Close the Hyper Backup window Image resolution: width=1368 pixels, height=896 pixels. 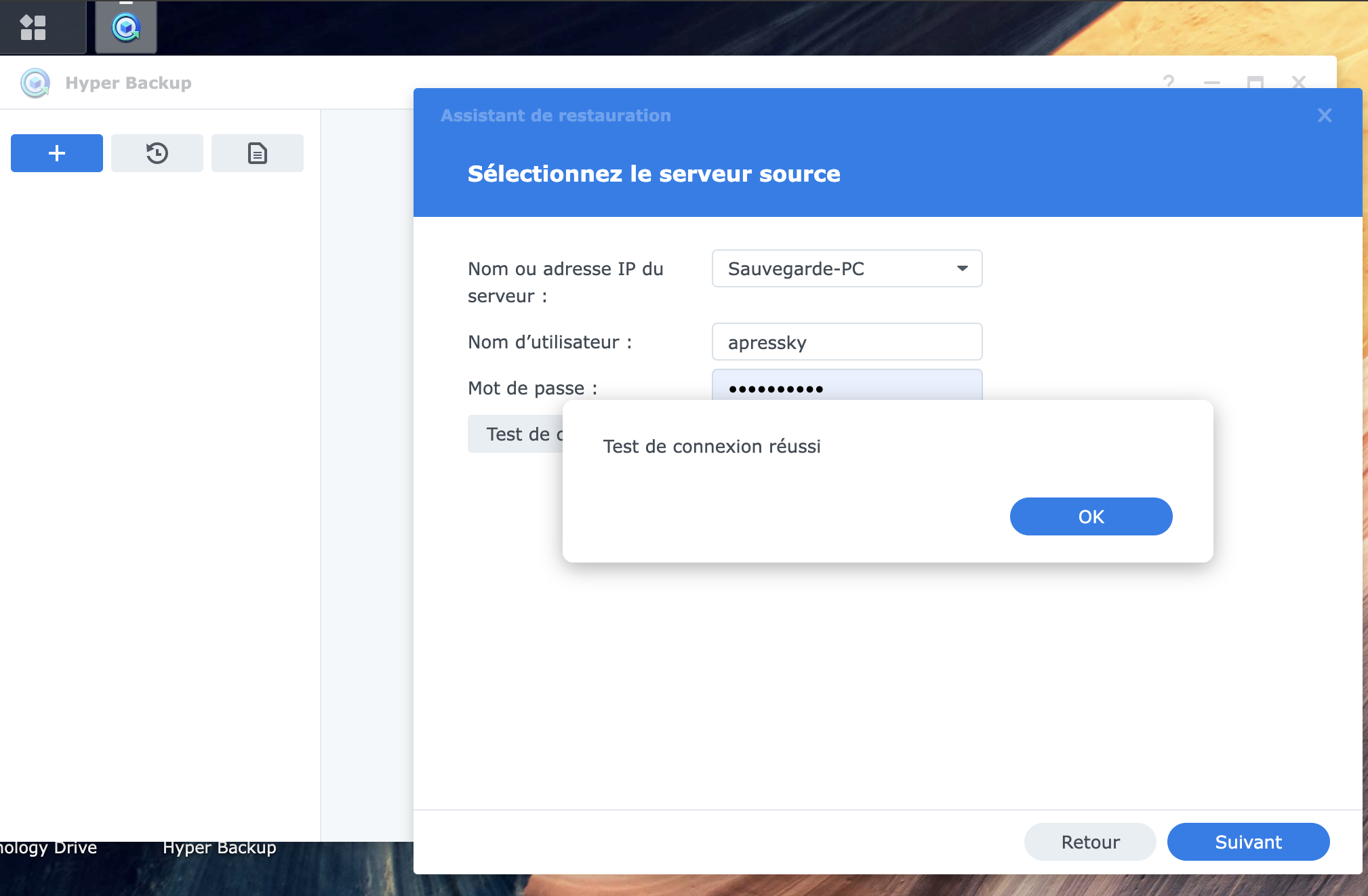[x=1299, y=82]
